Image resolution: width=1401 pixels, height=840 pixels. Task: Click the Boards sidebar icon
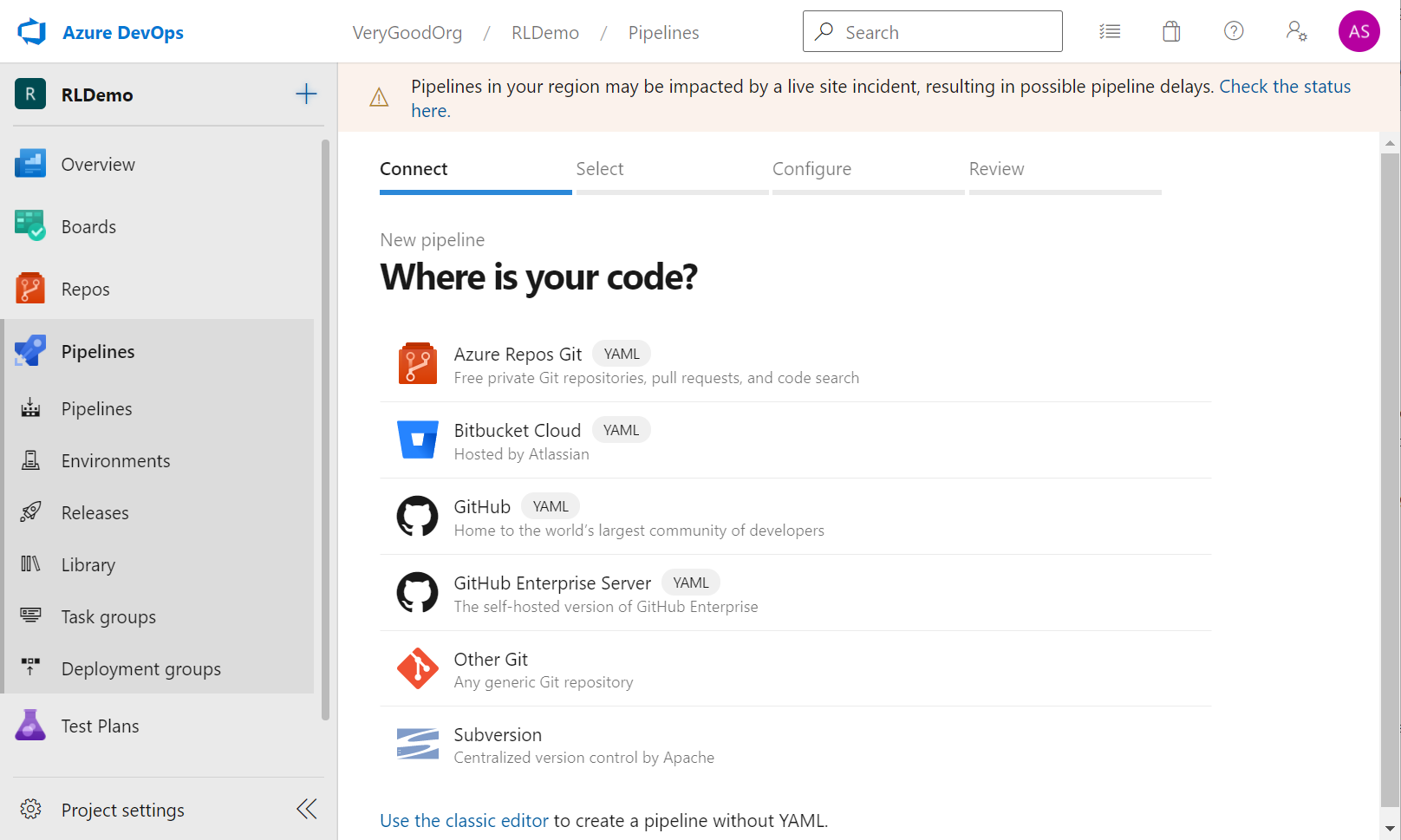[30, 225]
